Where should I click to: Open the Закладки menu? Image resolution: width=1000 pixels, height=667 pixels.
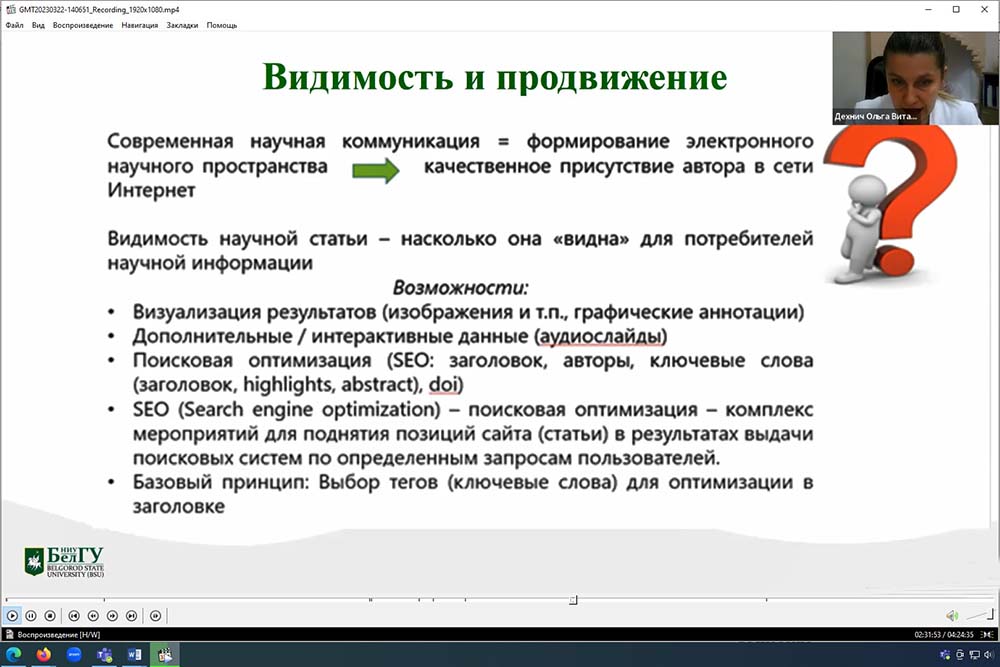point(182,25)
